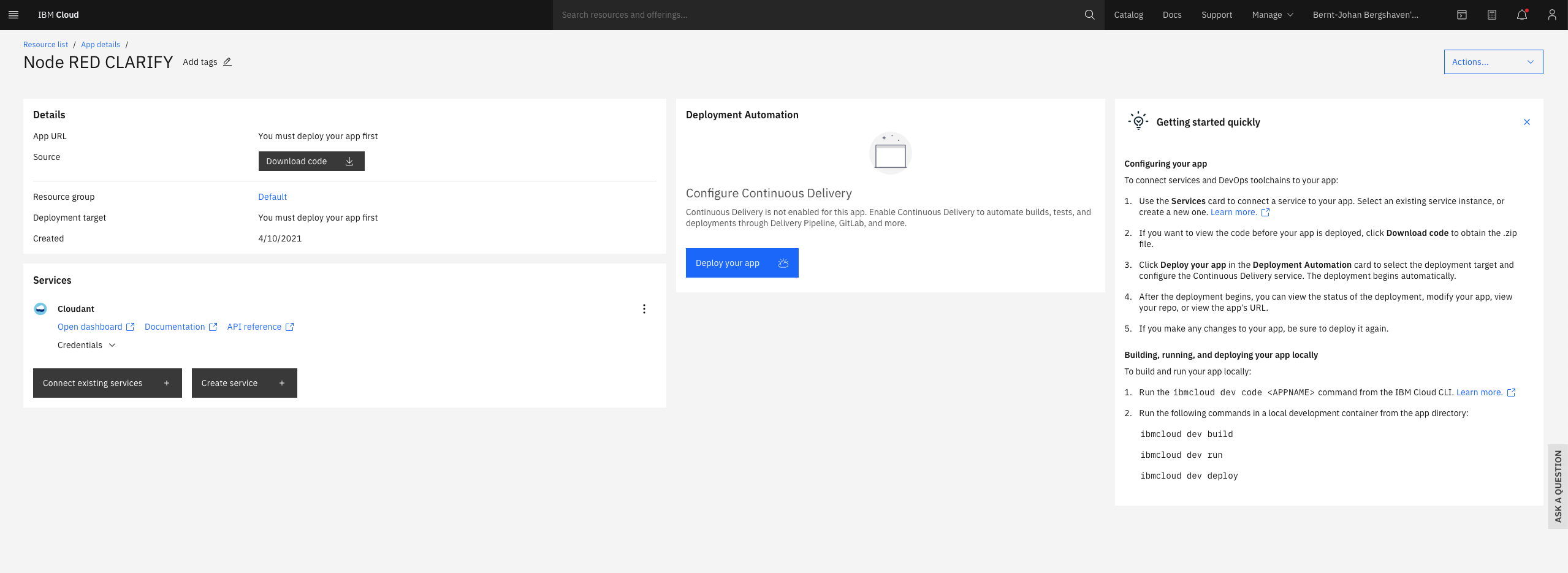Image resolution: width=1568 pixels, height=573 pixels.
Task: Click Learn more link after IBM Cloud CLI
Action: pyautogui.click(x=1486, y=392)
